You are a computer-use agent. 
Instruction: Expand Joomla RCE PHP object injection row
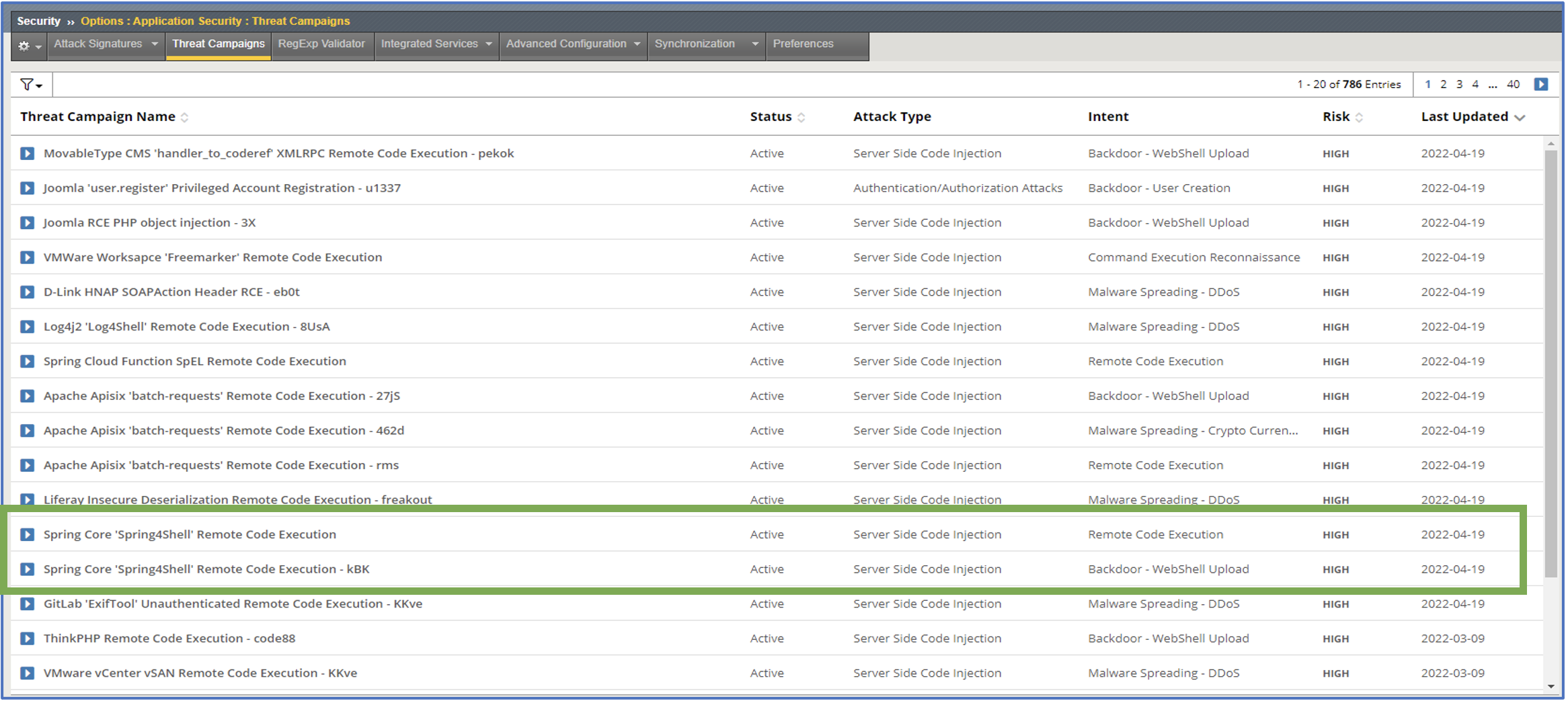click(27, 222)
